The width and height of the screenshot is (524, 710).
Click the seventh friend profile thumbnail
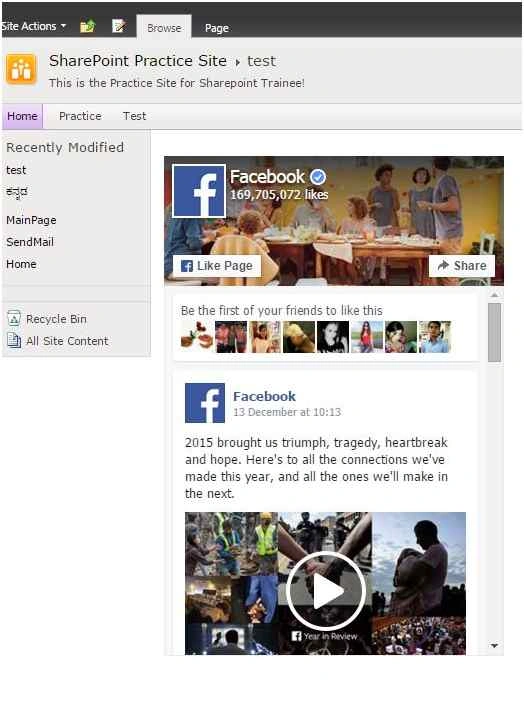tap(401, 337)
